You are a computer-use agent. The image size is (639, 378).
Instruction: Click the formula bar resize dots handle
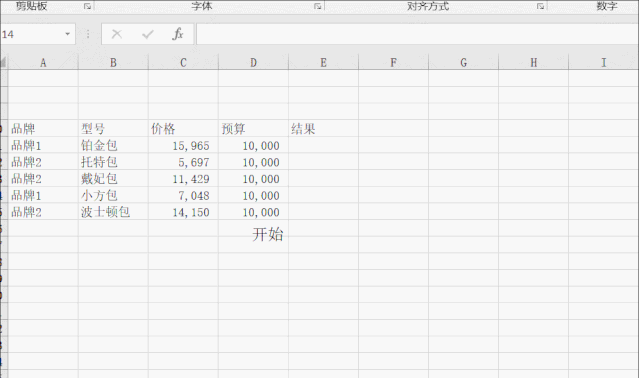tap(88, 34)
